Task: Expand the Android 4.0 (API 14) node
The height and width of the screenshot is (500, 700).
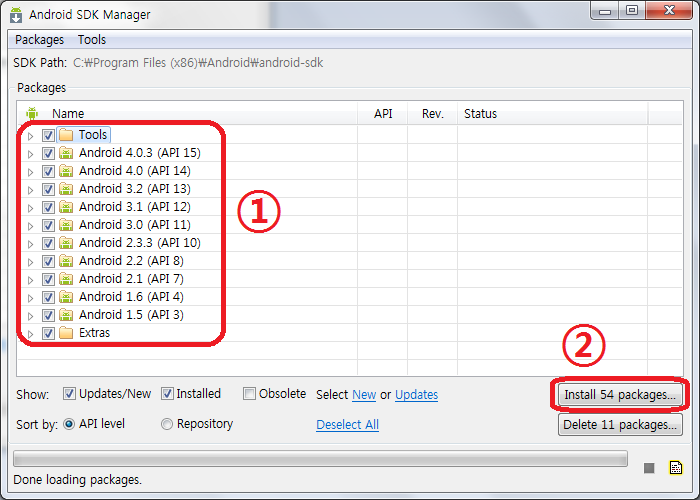Action: pyautogui.click(x=30, y=172)
